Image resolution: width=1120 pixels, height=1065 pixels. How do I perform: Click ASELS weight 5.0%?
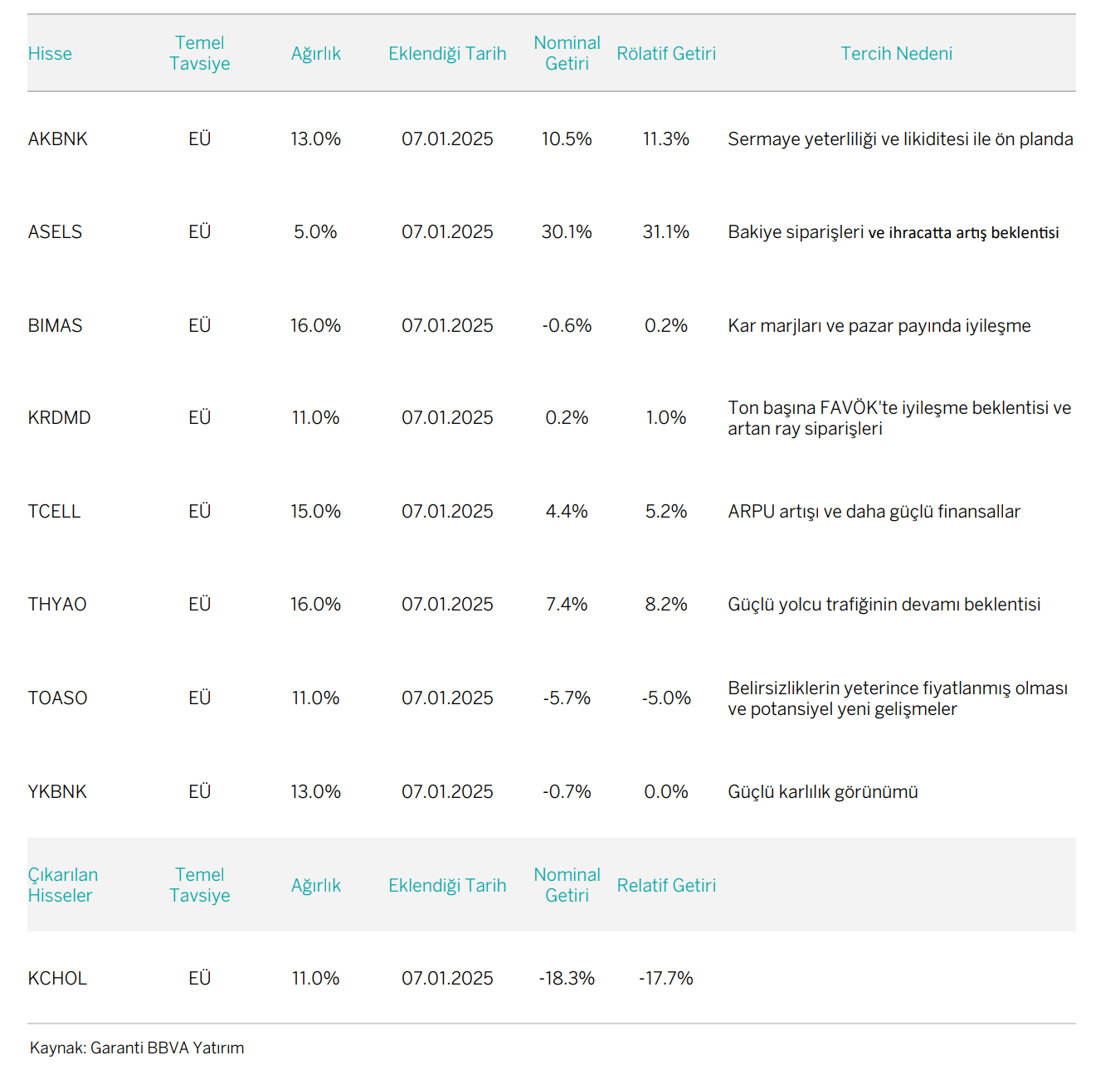pos(315,232)
